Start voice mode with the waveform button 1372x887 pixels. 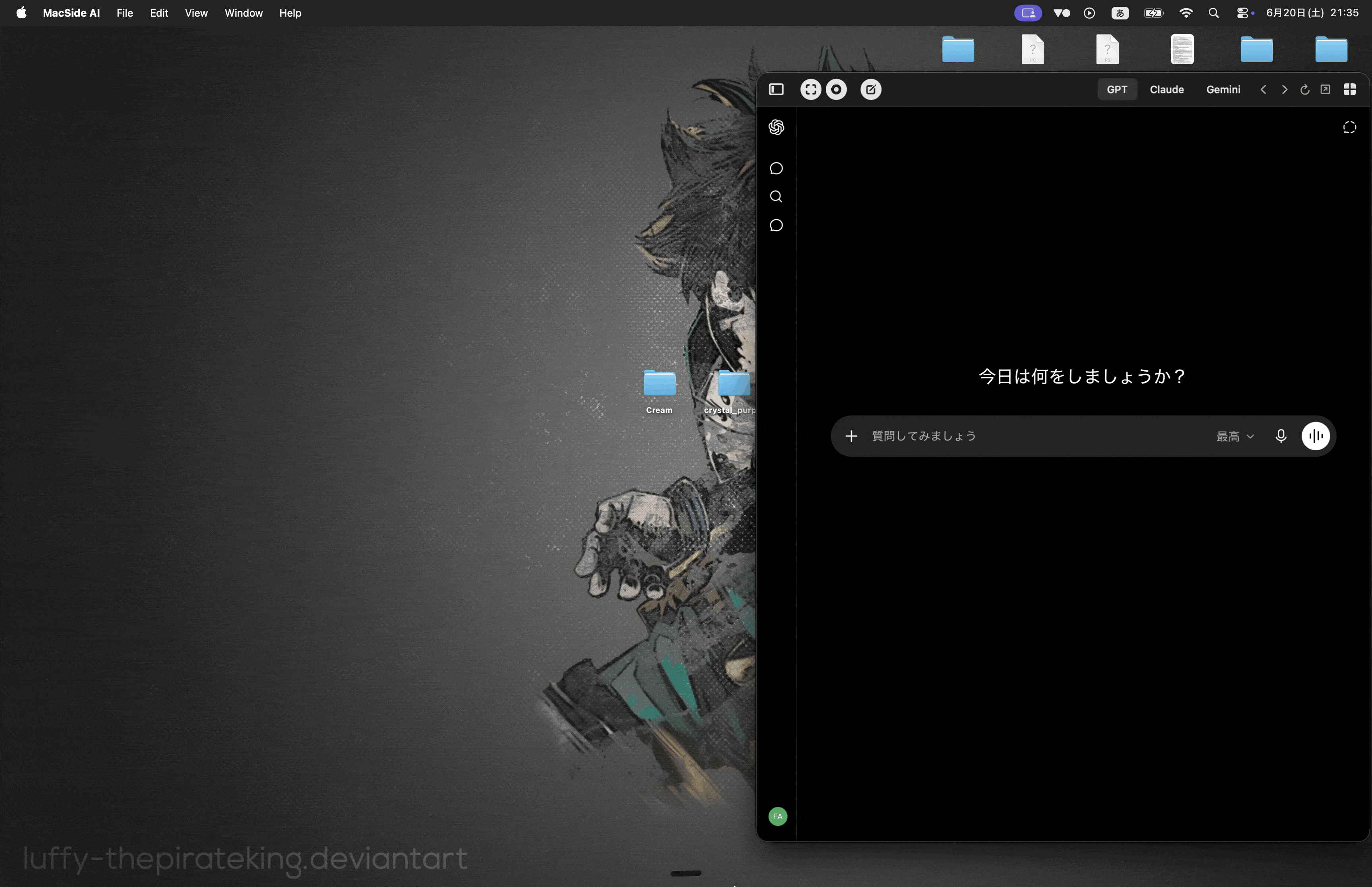click(x=1316, y=436)
